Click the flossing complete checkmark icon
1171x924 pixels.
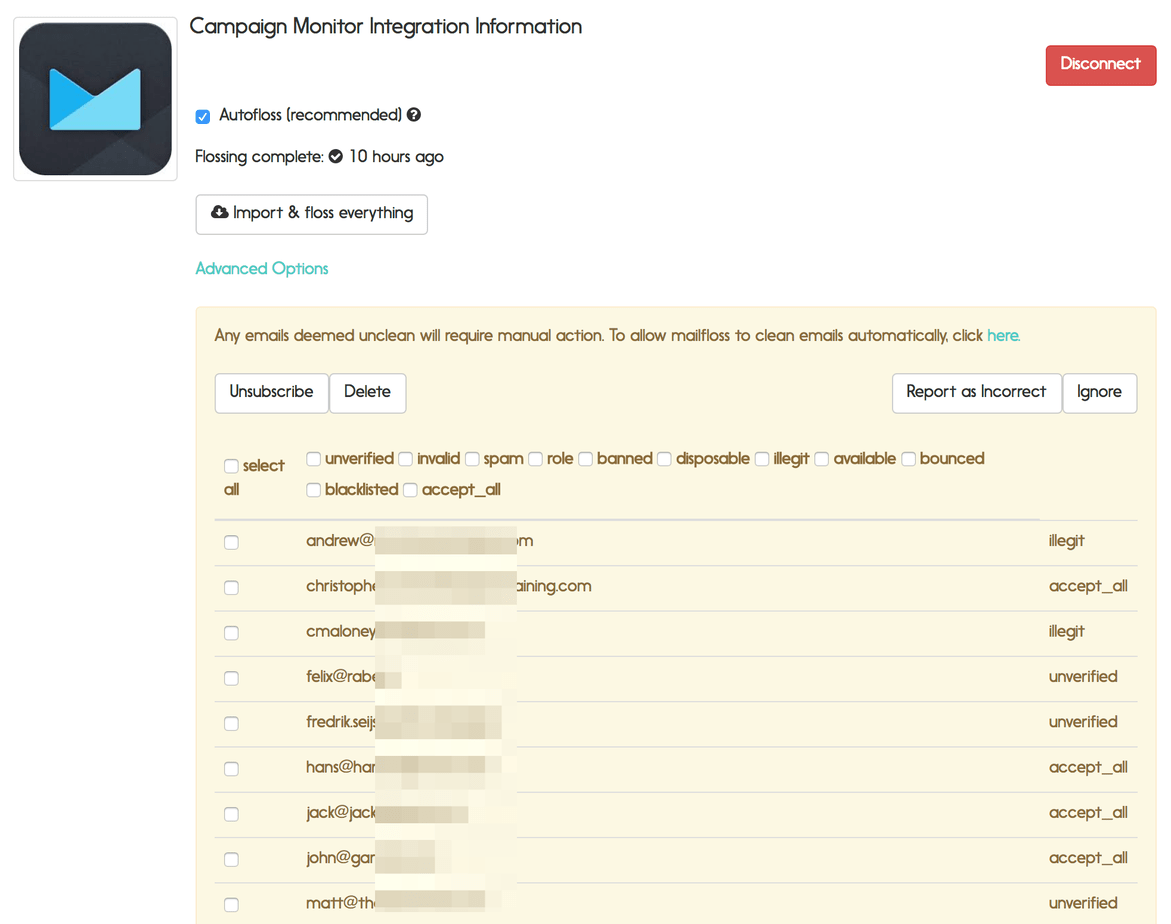coord(336,156)
